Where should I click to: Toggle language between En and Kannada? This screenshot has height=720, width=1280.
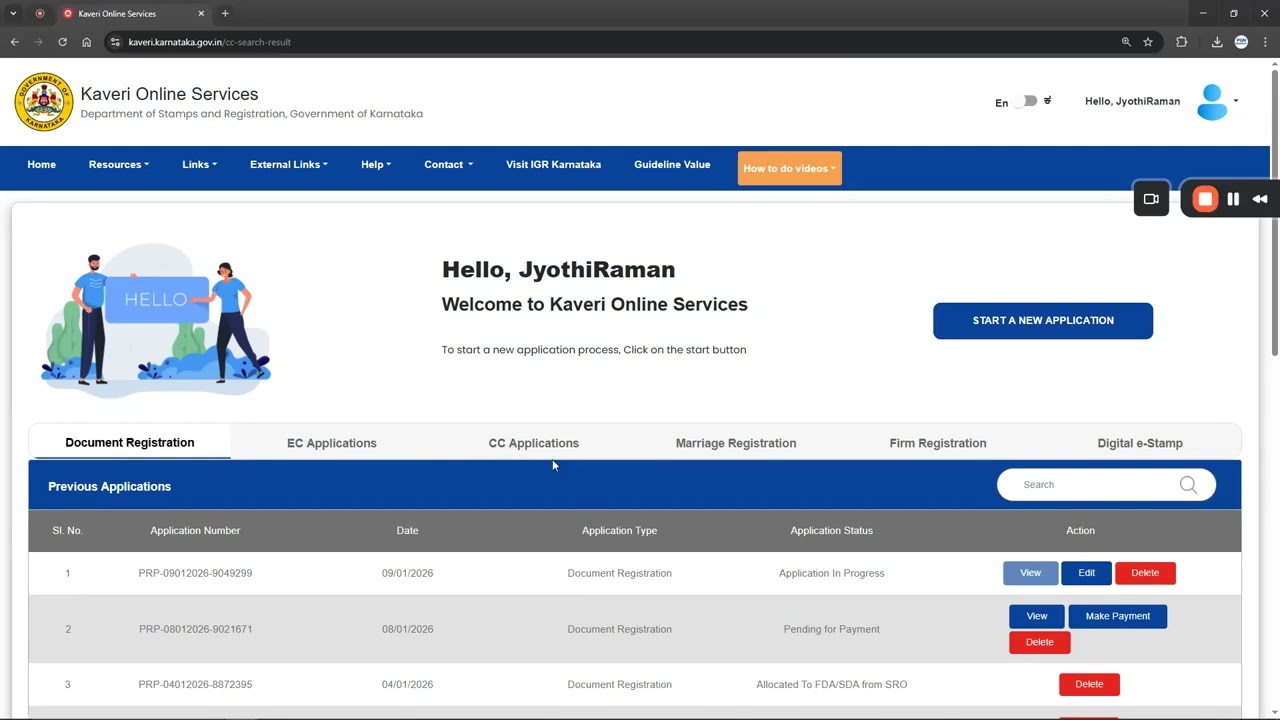coord(1025,101)
